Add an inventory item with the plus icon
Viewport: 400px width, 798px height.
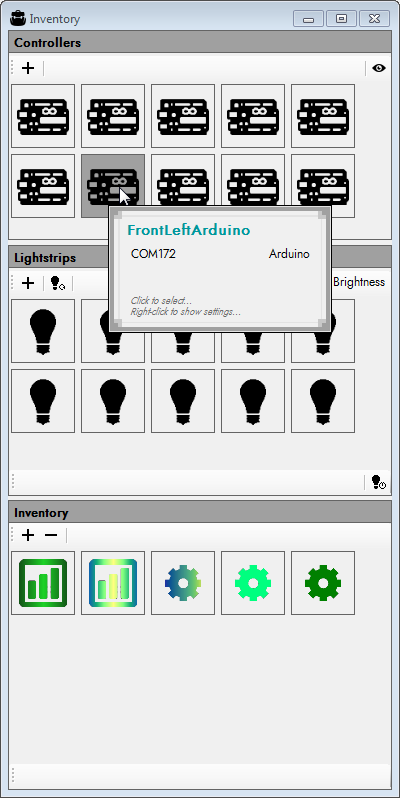click(x=28, y=535)
